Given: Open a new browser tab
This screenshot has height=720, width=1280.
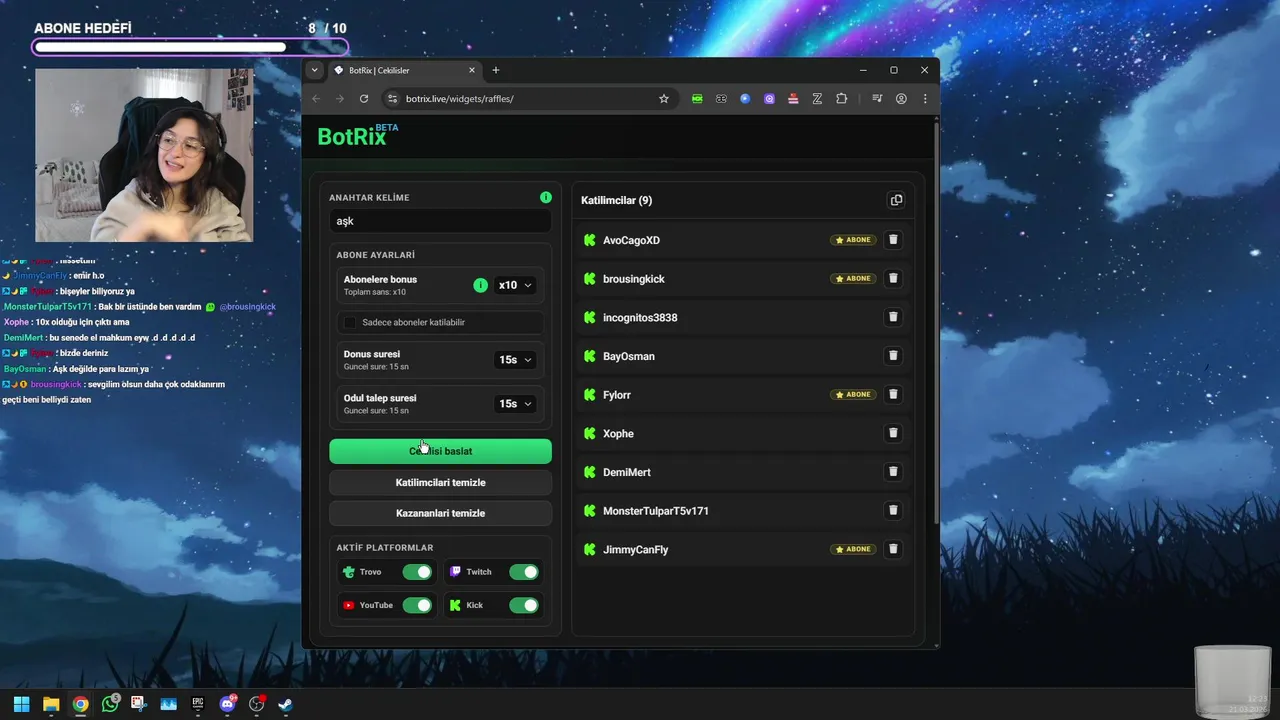Looking at the screenshot, I should tap(495, 70).
